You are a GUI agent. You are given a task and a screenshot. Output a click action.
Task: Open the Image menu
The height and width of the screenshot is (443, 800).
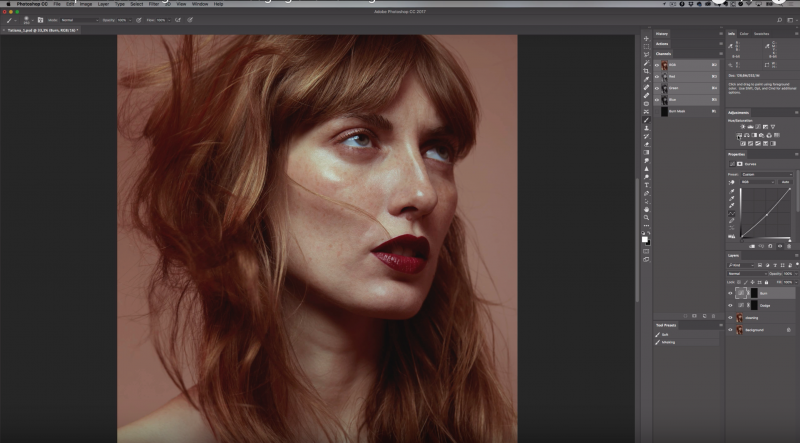[x=86, y=4]
